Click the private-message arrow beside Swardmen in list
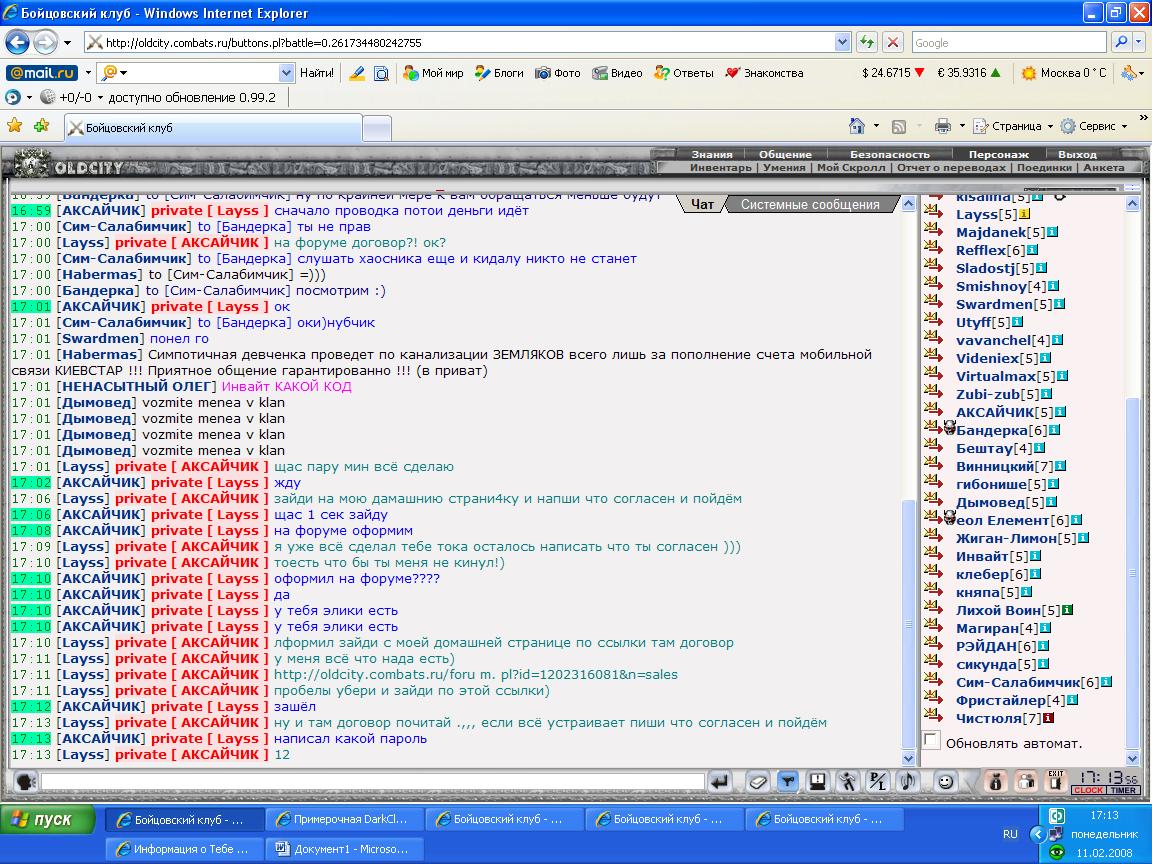 [x=933, y=300]
